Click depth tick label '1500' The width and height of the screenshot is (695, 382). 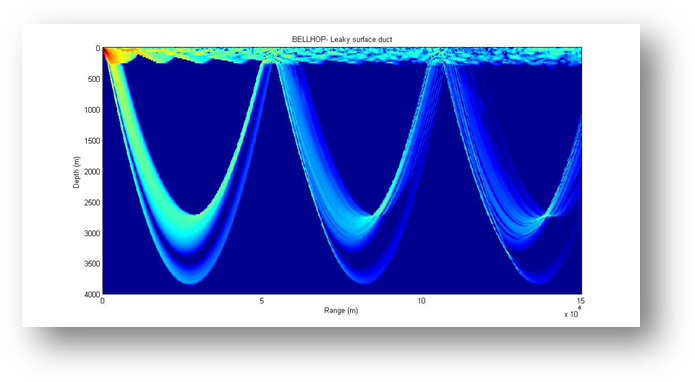(x=92, y=141)
